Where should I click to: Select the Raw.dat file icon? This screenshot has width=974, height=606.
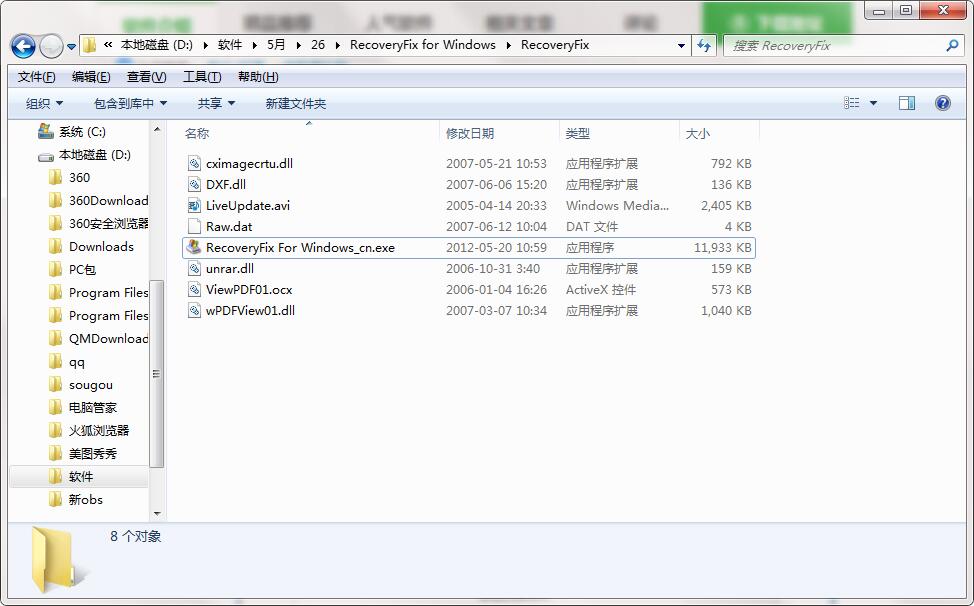tap(194, 227)
